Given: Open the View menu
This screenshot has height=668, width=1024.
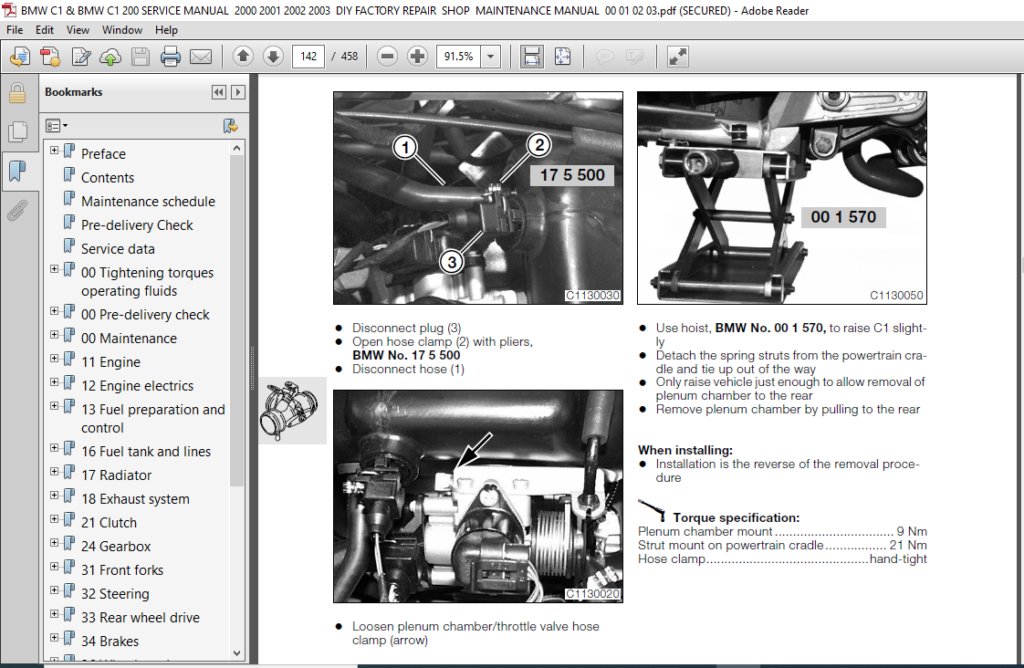Looking at the screenshot, I should (x=78, y=30).
